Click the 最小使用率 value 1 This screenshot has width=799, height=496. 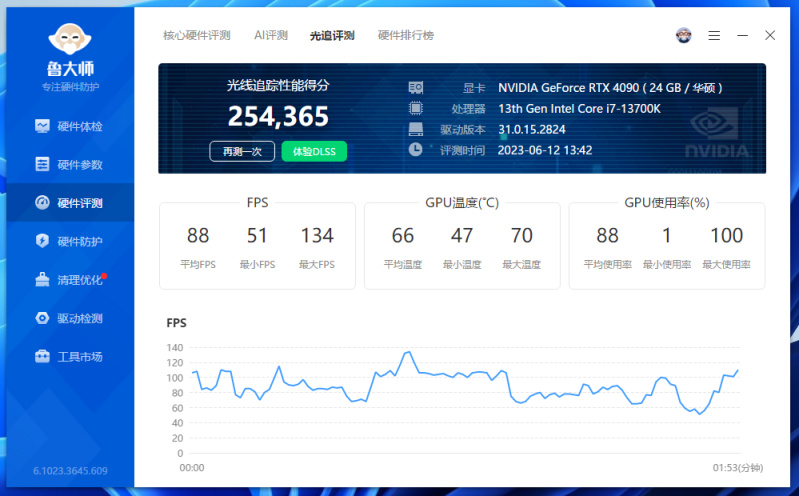click(x=667, y=236)
